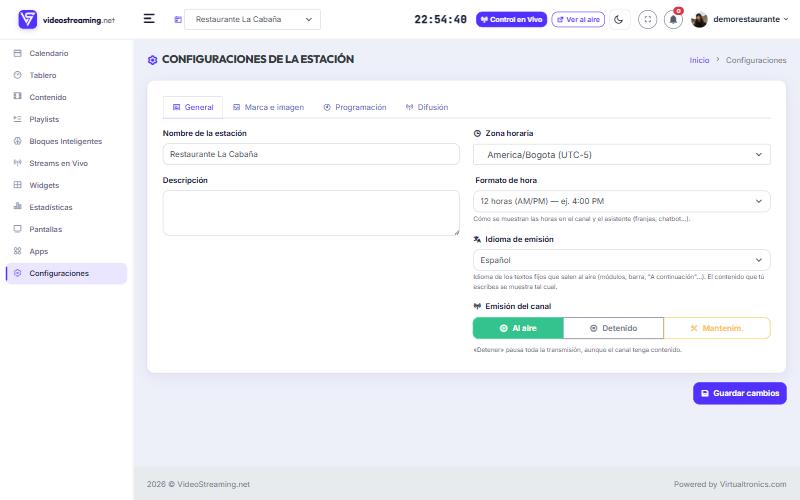Open the Formato de hora dropdown
The width and height of the screenshot is (800, 500).
[x=621, y=201]
